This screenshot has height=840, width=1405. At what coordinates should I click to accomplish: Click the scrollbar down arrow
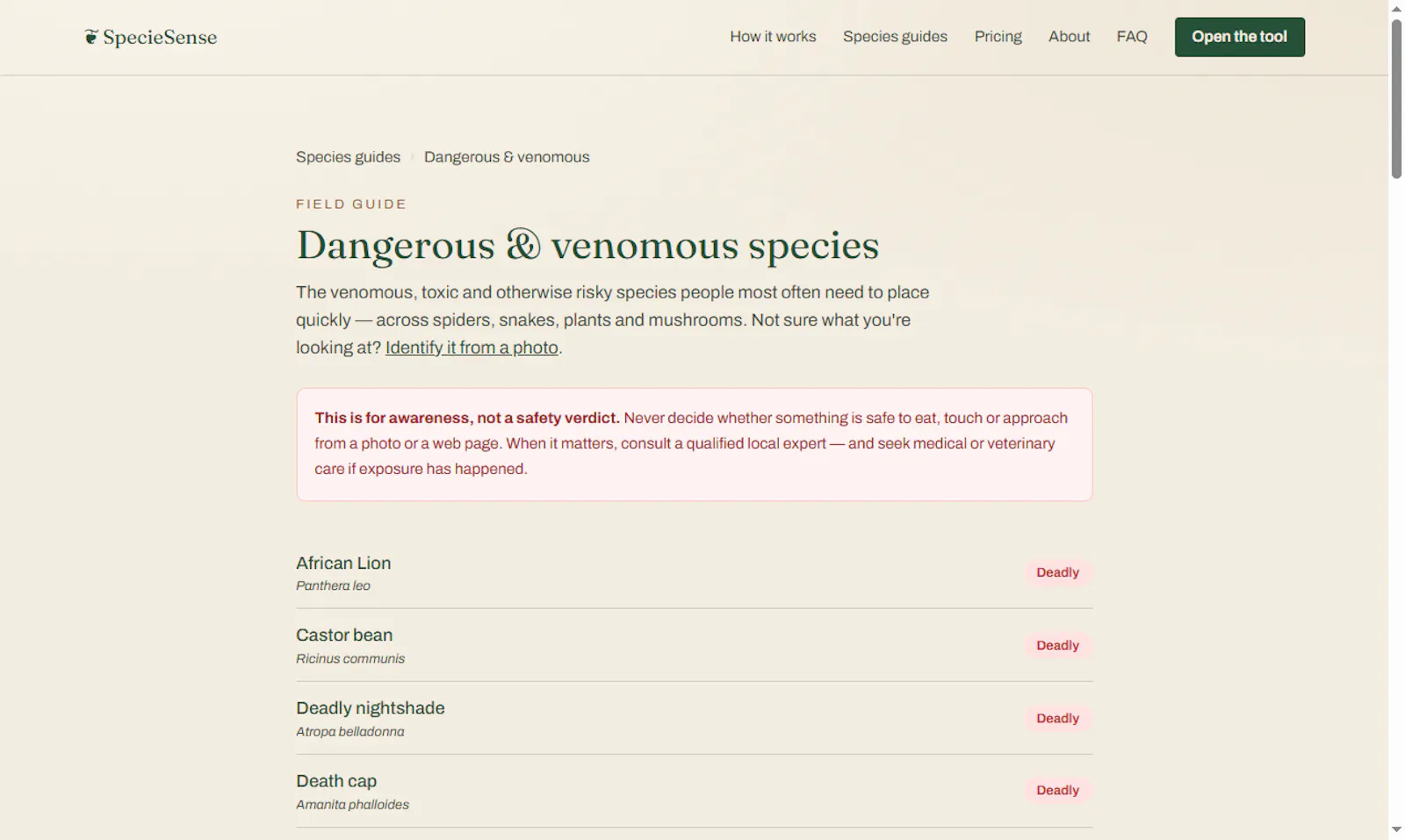point(1396,830)
